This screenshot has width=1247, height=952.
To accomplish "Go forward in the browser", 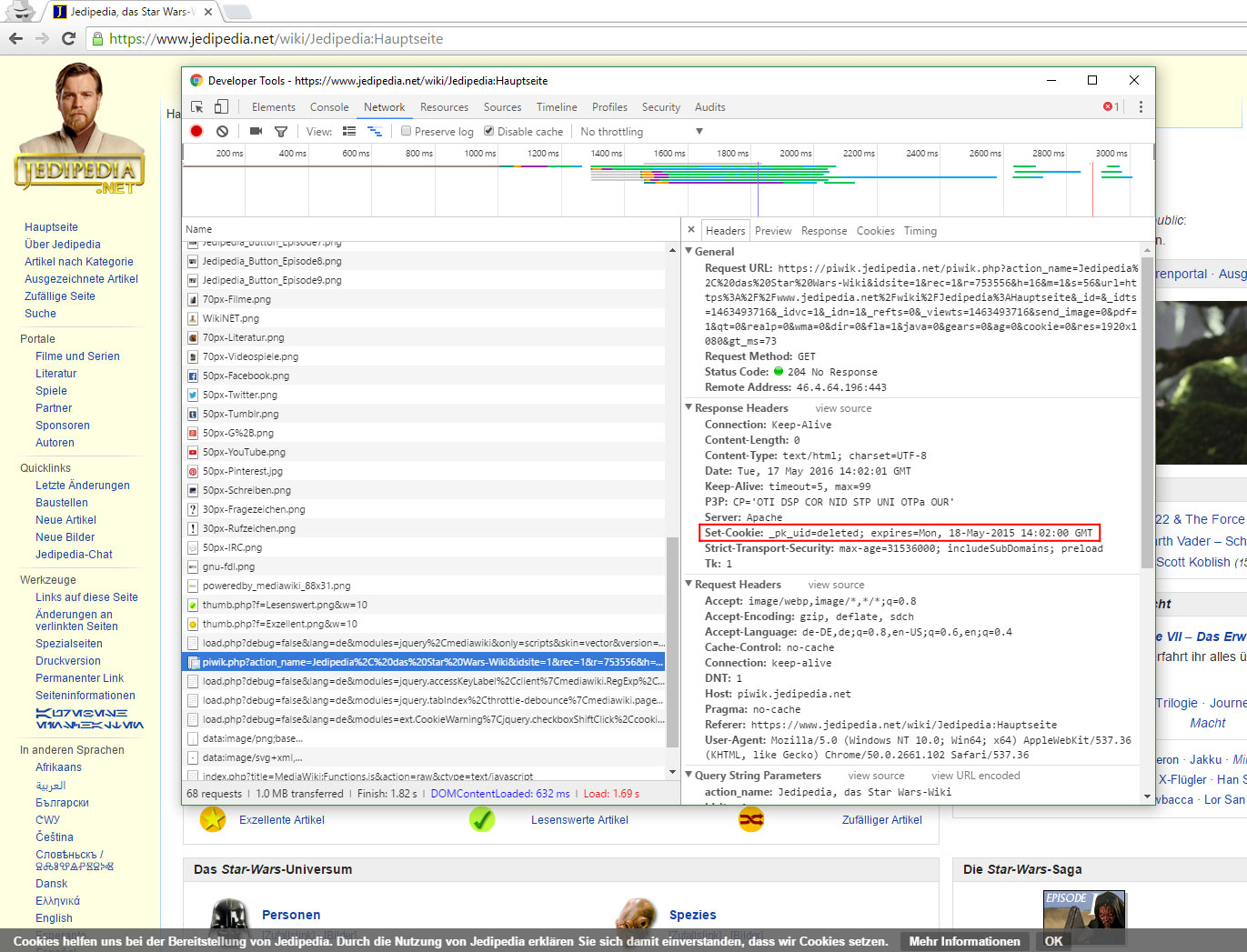I will coord(42,38).
